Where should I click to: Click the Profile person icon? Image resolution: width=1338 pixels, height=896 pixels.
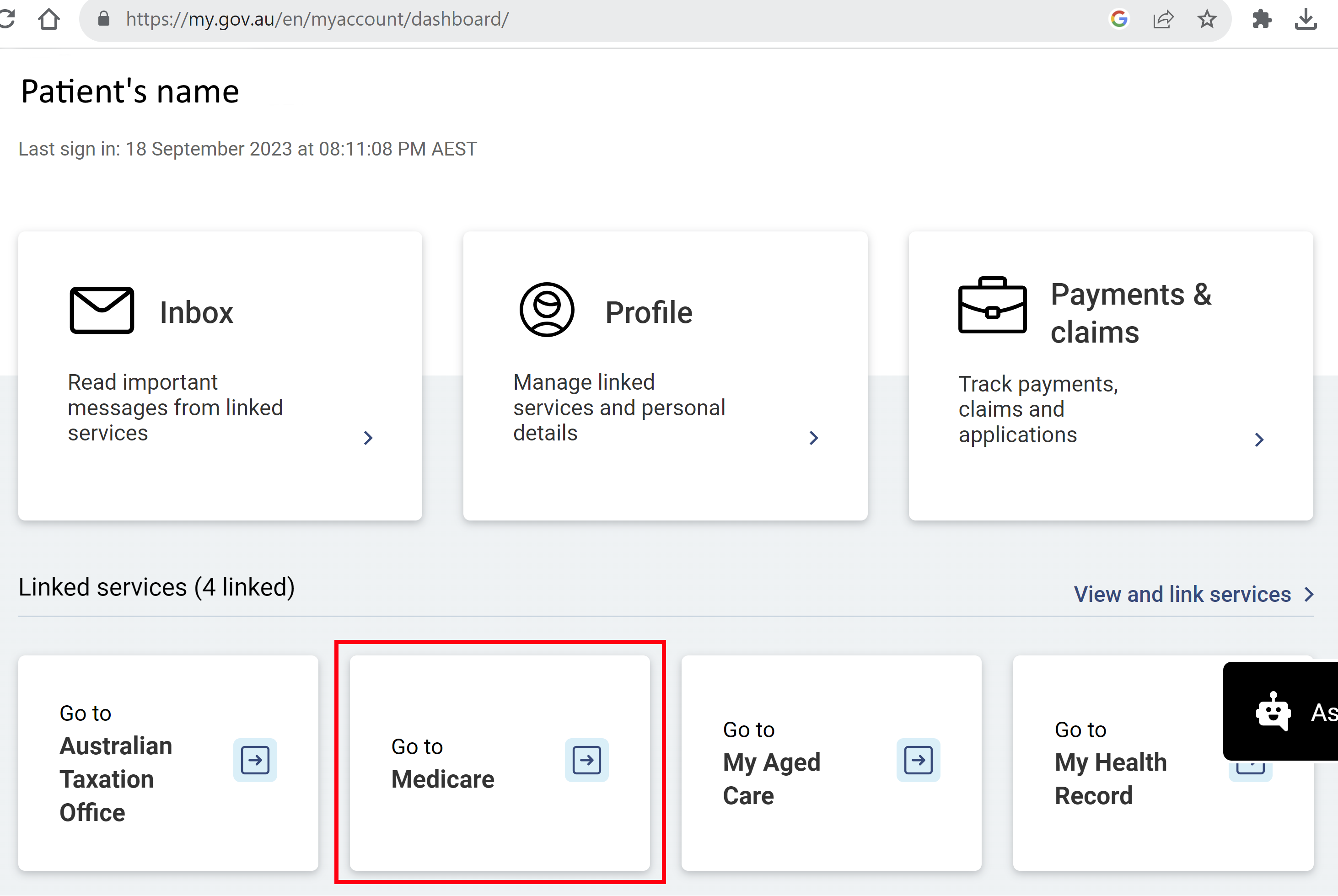[x=547, y=310]
